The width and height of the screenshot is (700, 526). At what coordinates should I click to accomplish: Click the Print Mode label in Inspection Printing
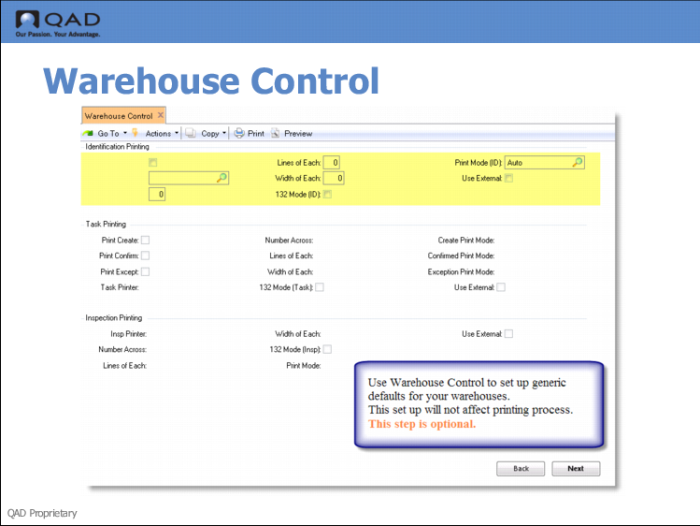[304, 366]
